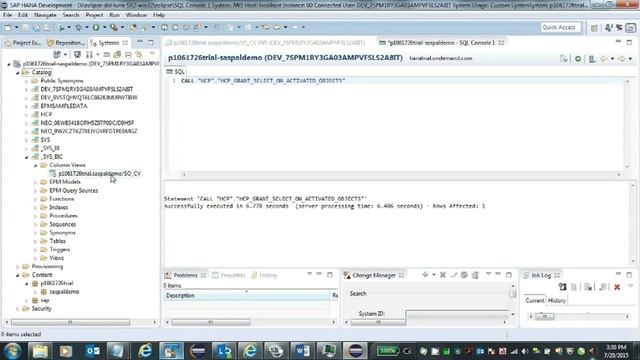This screenshot has height=360, width=640.
Task: Expand the Tables folder
Action: click(36, 241)
